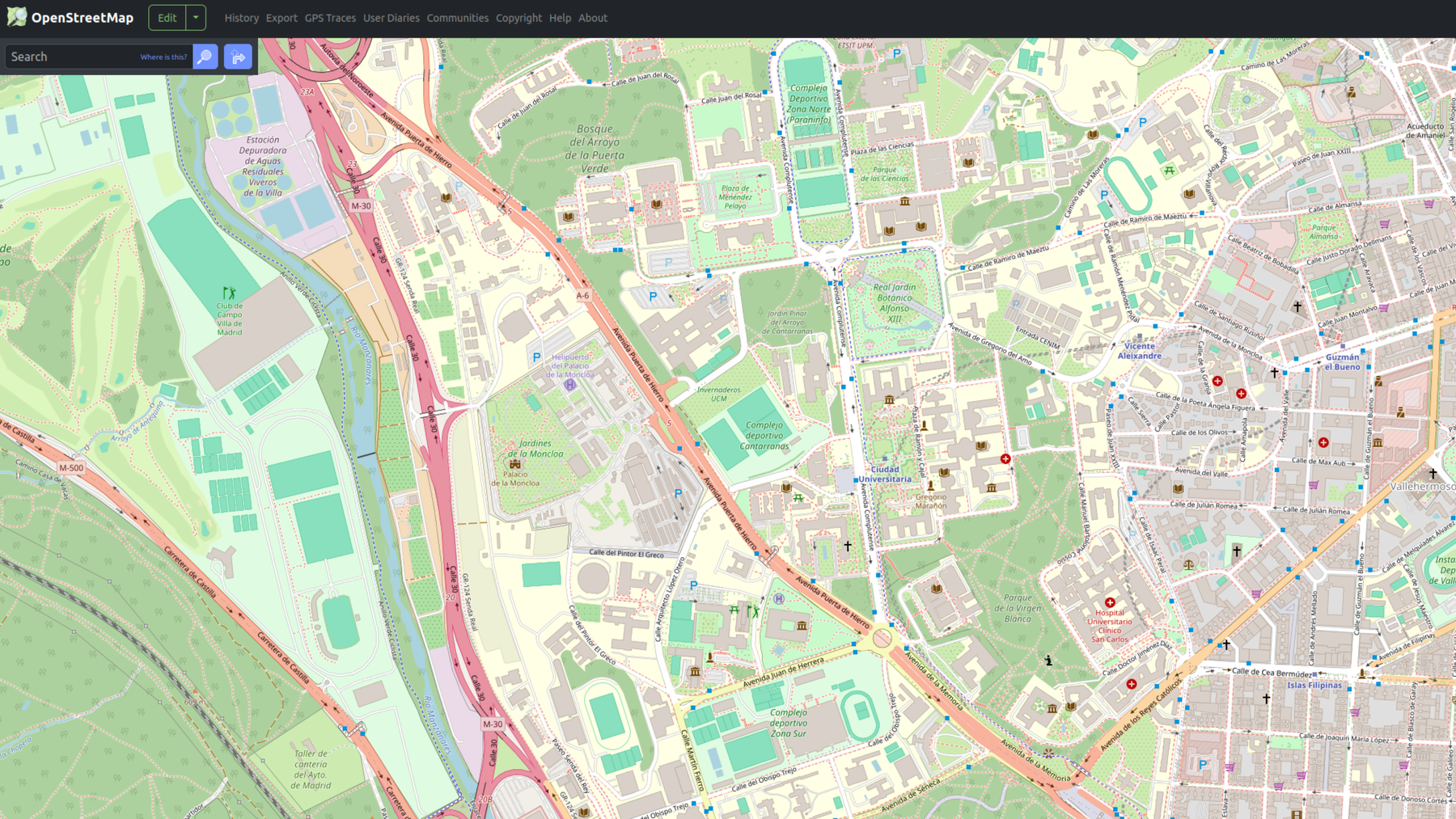This screenshot has height=819, width=1456.
Task: Open the History menu item
Action: 241,18
